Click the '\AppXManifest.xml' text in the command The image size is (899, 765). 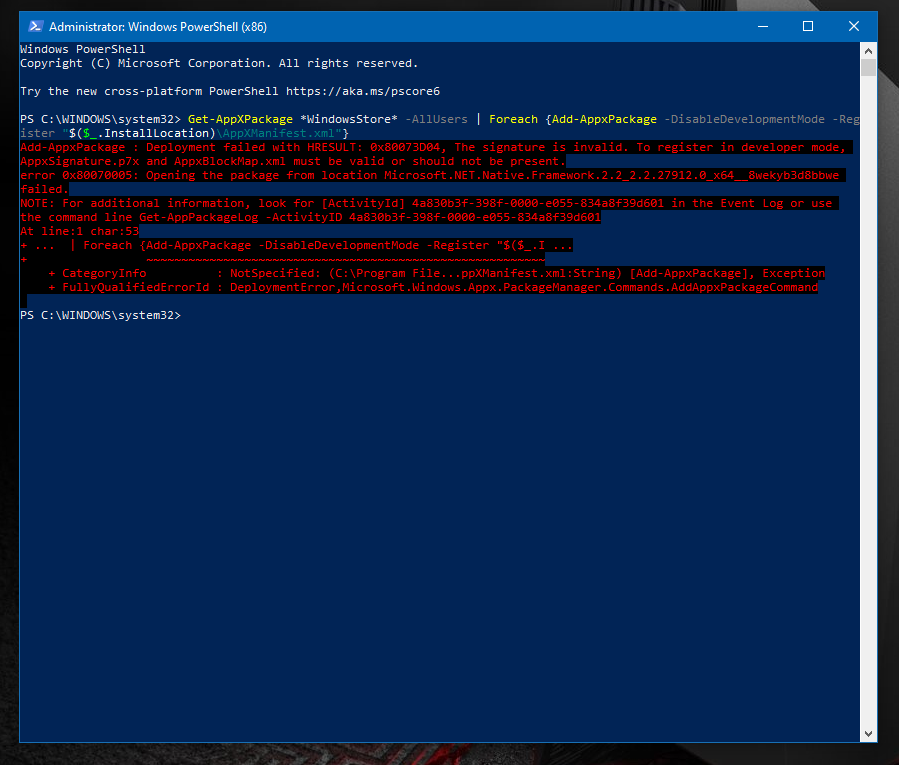[275, 134]
